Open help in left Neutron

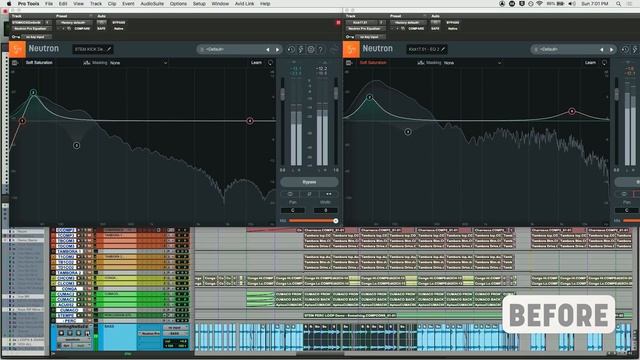point(320,50)
